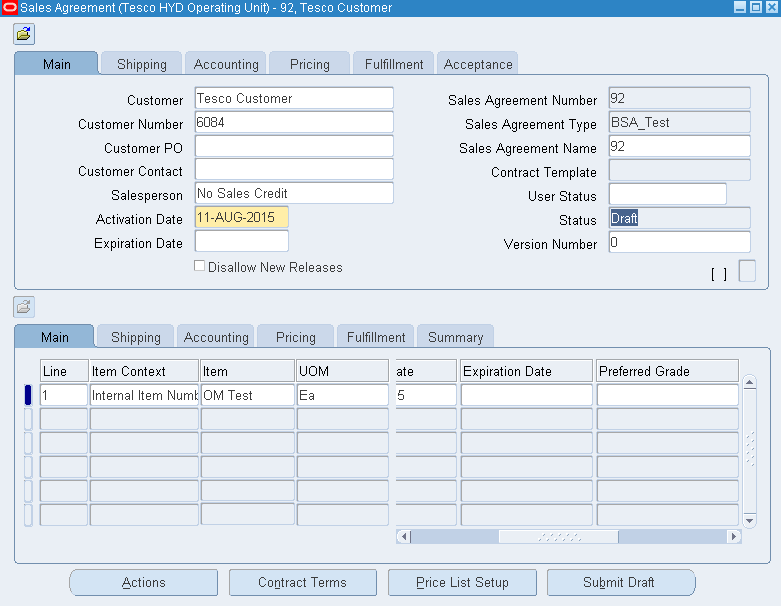Click the Customer Number field

coord(294,122)
